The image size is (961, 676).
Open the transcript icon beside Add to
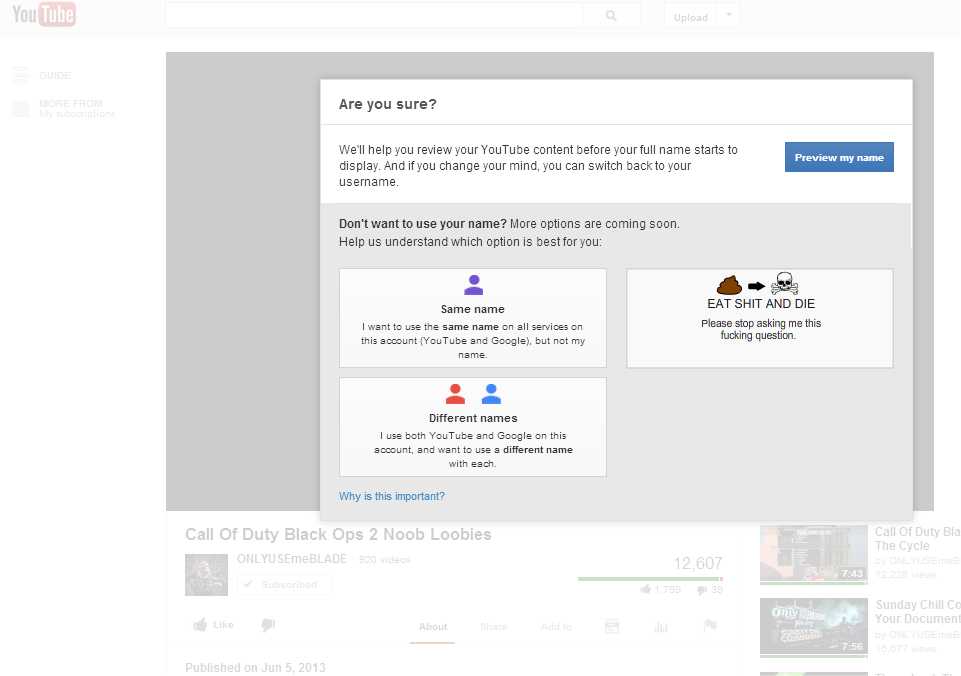pyautogui.click(x=612, y=626)
